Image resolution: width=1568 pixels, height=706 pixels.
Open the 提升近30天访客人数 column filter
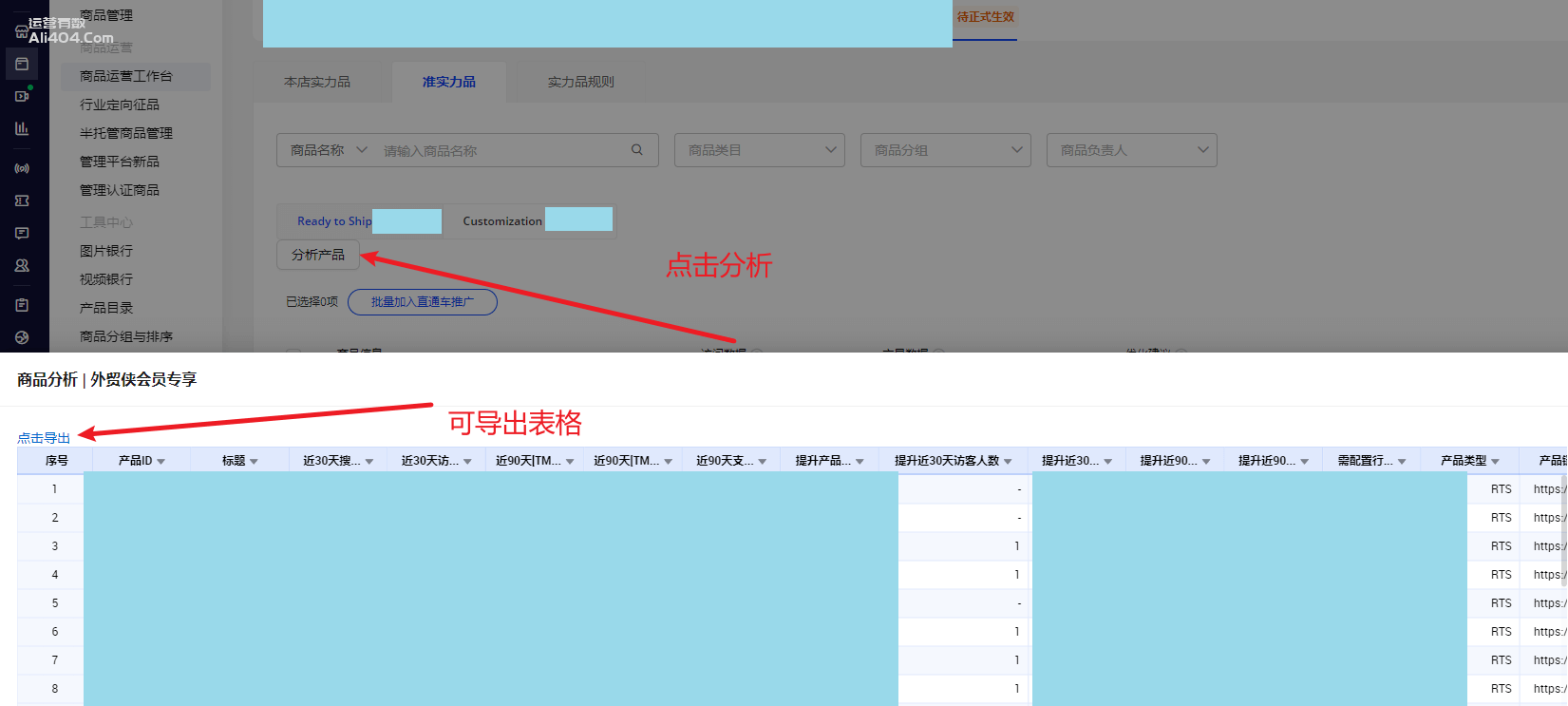pyautogui.click(x=1008, y=461)
